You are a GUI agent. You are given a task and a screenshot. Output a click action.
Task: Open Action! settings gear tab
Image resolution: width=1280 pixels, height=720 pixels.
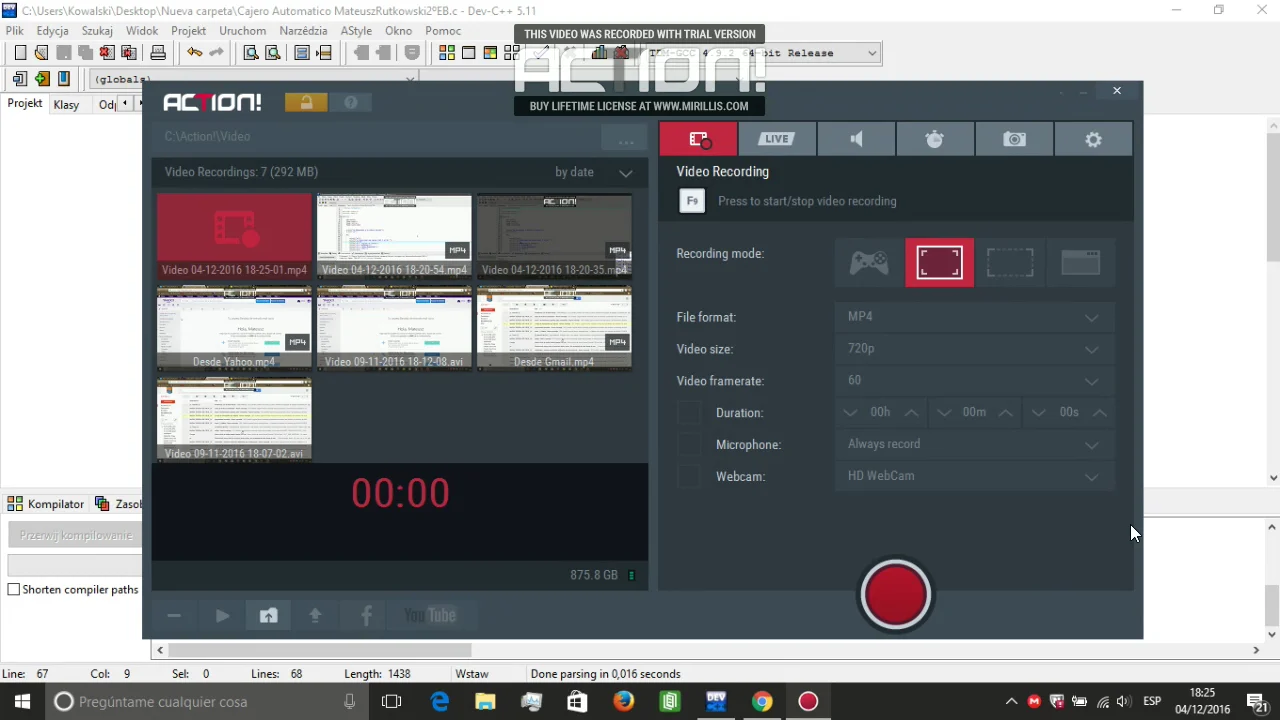tap(1093, 139)
